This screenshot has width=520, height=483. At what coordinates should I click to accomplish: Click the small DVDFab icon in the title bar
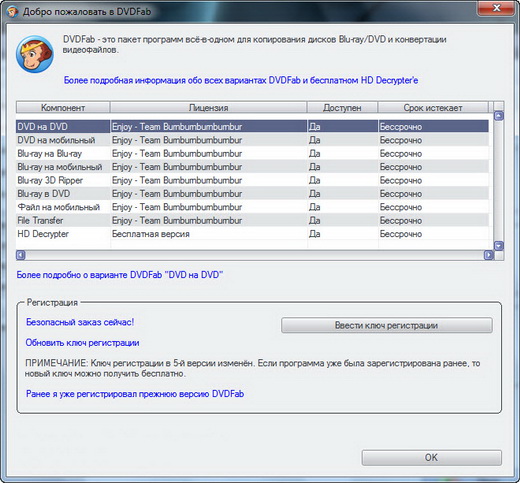(12, 12)
